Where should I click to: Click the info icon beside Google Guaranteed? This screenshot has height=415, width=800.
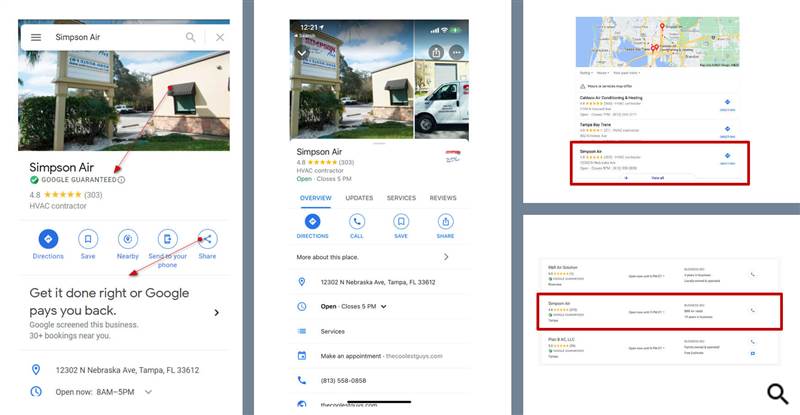coord(121,180)
